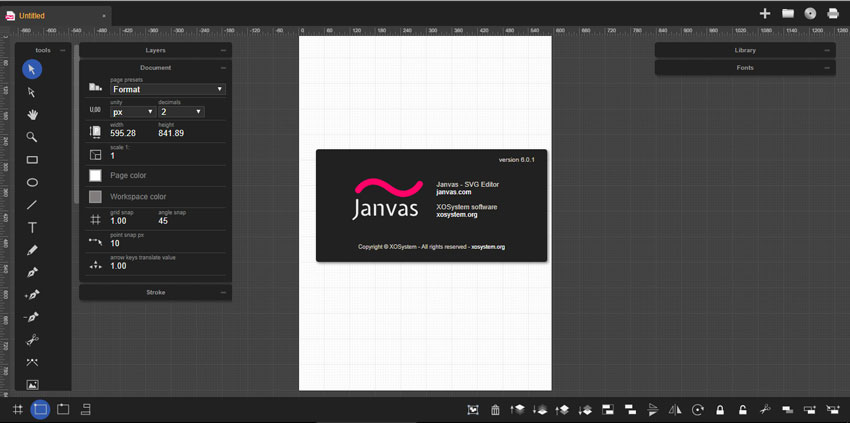Viewport: 850px width, 423px height.
Task: Click the Print icon in top bar
Action: click(x=832, y=13)
